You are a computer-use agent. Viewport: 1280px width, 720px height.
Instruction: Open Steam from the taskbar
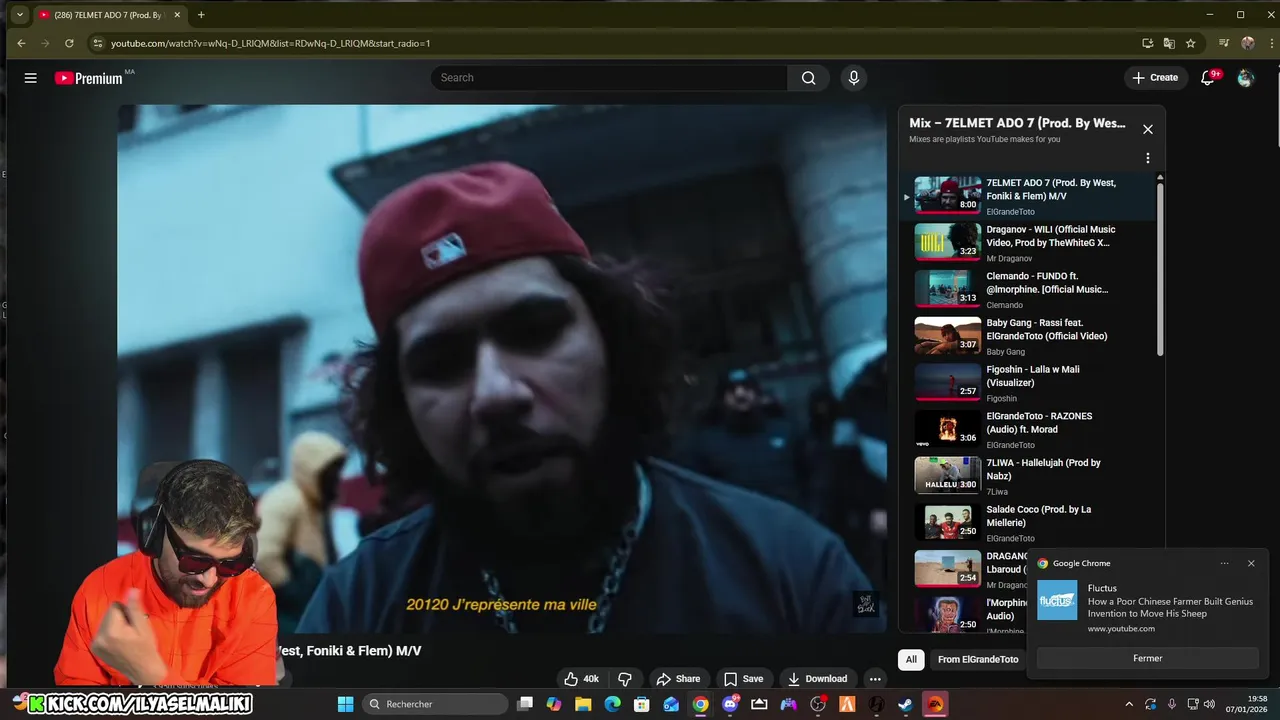(x=905, y=704)
